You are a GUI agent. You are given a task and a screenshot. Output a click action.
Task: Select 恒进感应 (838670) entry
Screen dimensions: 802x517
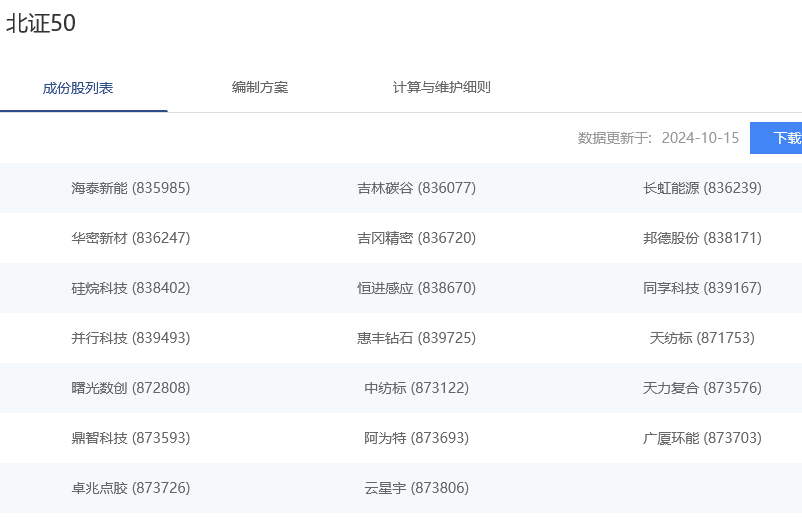pyautogui.click(x=416, y=288)
